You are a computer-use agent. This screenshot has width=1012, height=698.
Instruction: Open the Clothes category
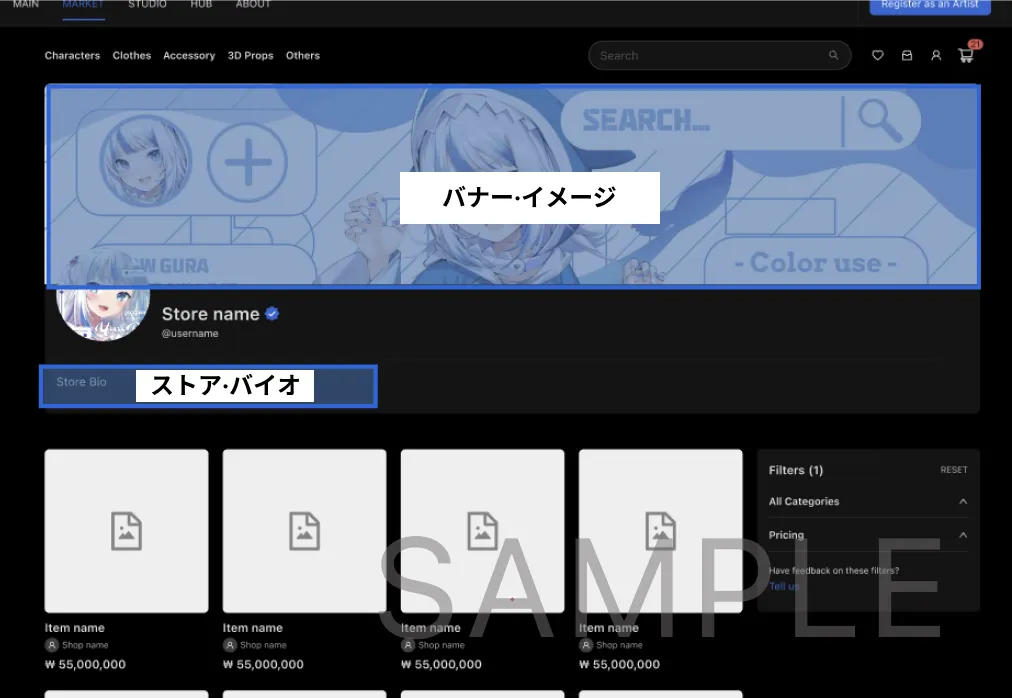click(132, 56)
